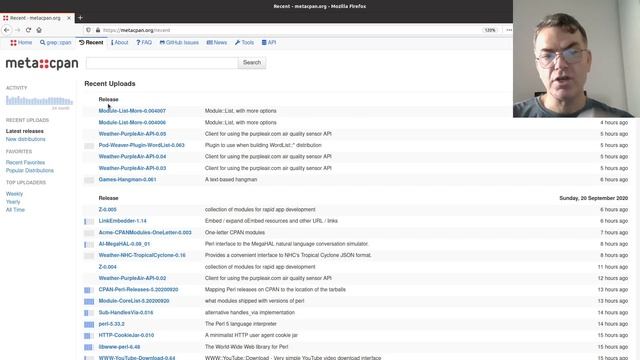
Task: Click the activity histogram chart
Action: [39, 100]
